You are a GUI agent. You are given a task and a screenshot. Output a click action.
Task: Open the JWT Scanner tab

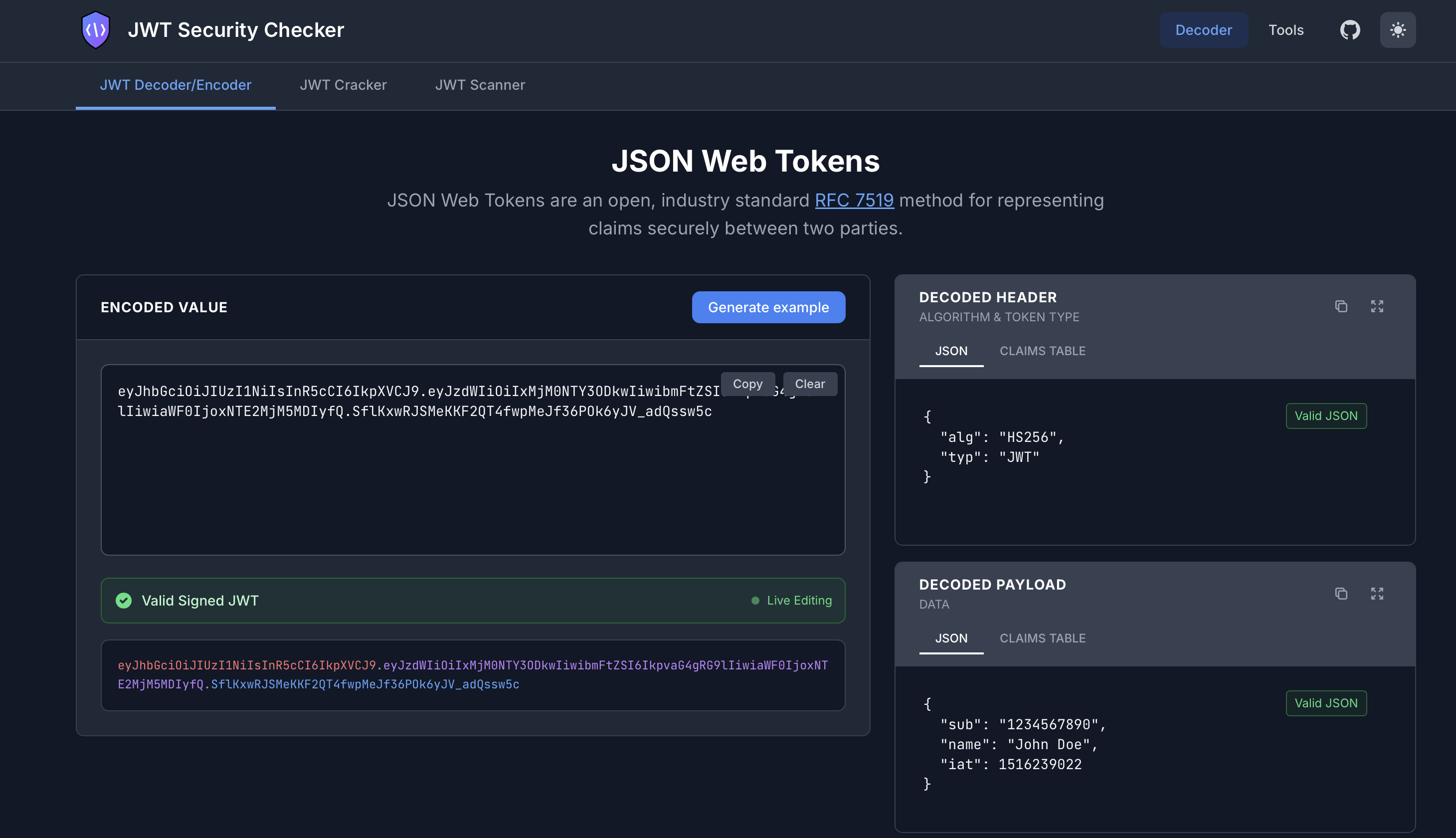tap(480, 85)
